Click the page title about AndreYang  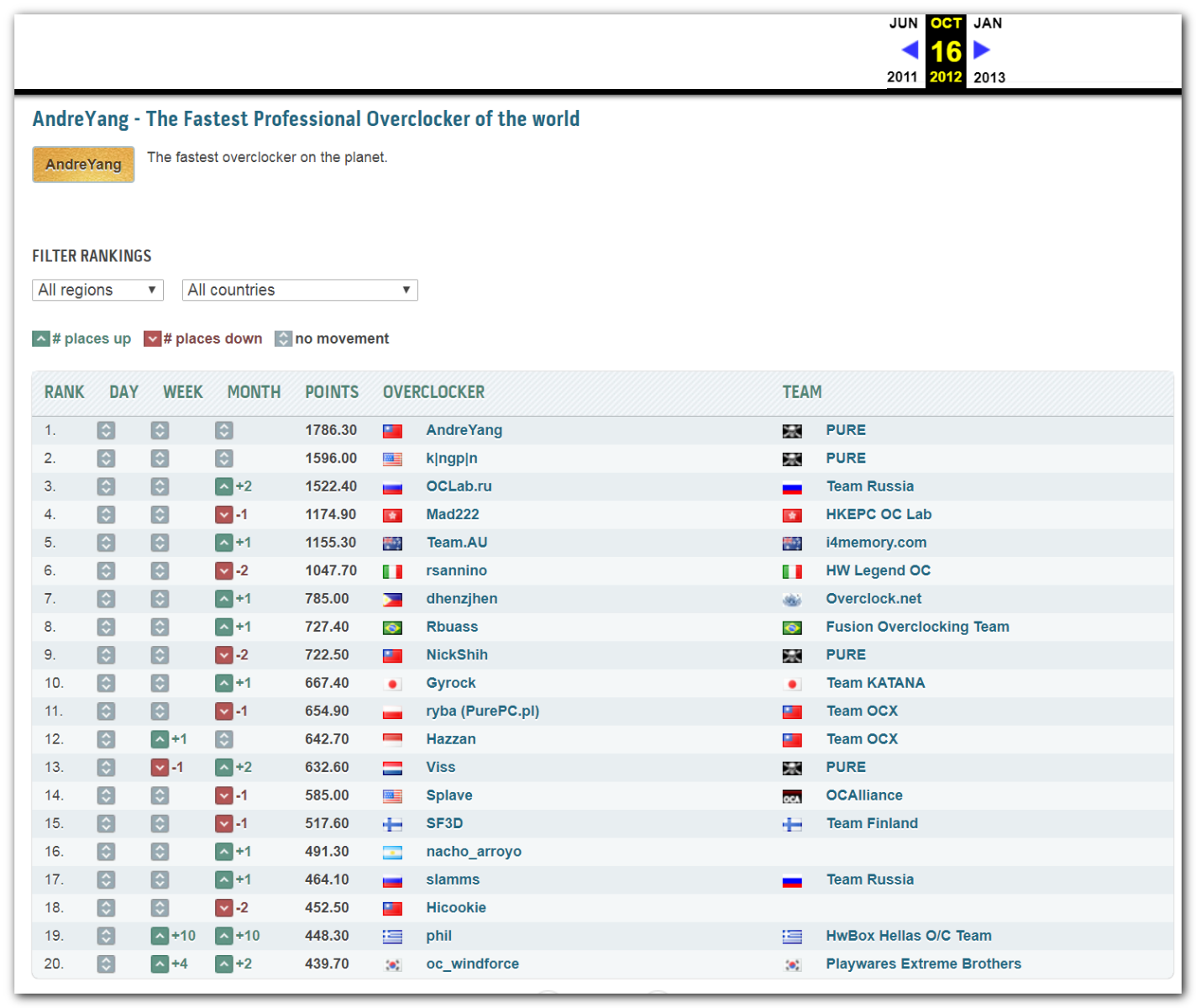tap(307, 118)
